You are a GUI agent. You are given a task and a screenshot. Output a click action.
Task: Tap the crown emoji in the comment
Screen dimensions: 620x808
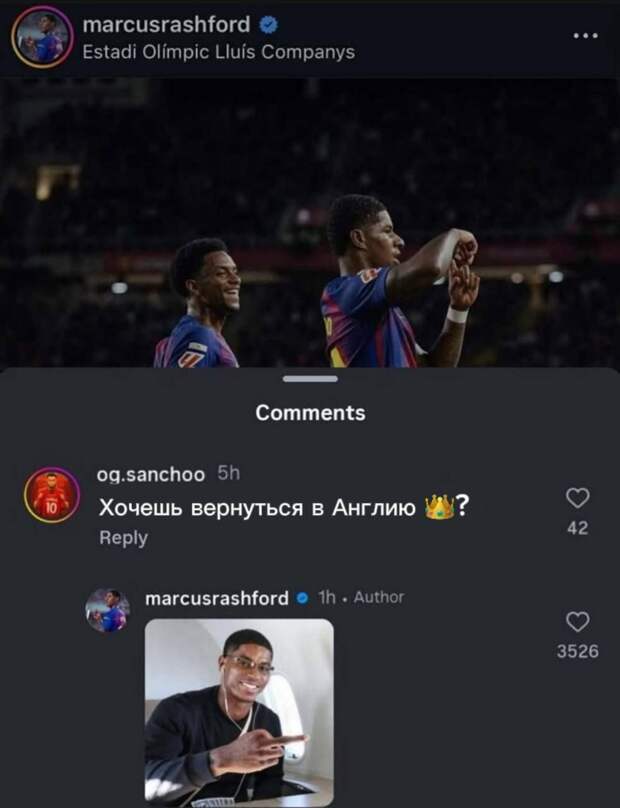tap(438, 508)
